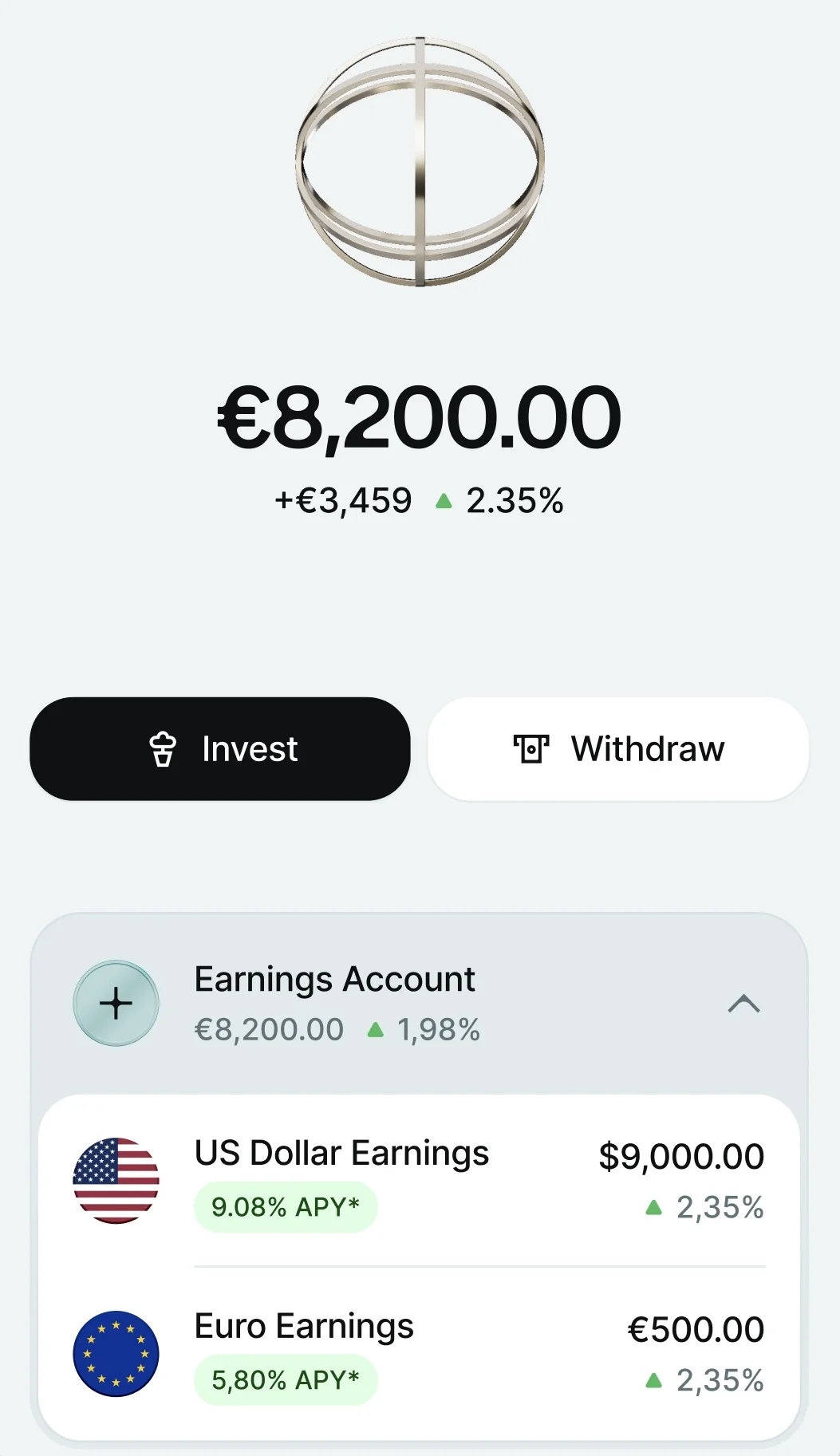The height and width of the screenshot is (1456, 840).
Task: Click the green triangle beside 1,98%
Action: coord(375,1030)
